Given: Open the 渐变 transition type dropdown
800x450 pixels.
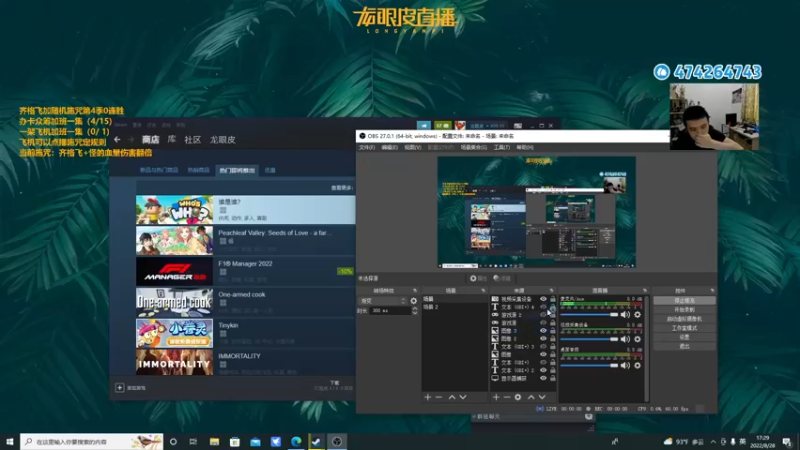Looking at the screenshot, I should point(383,301).
